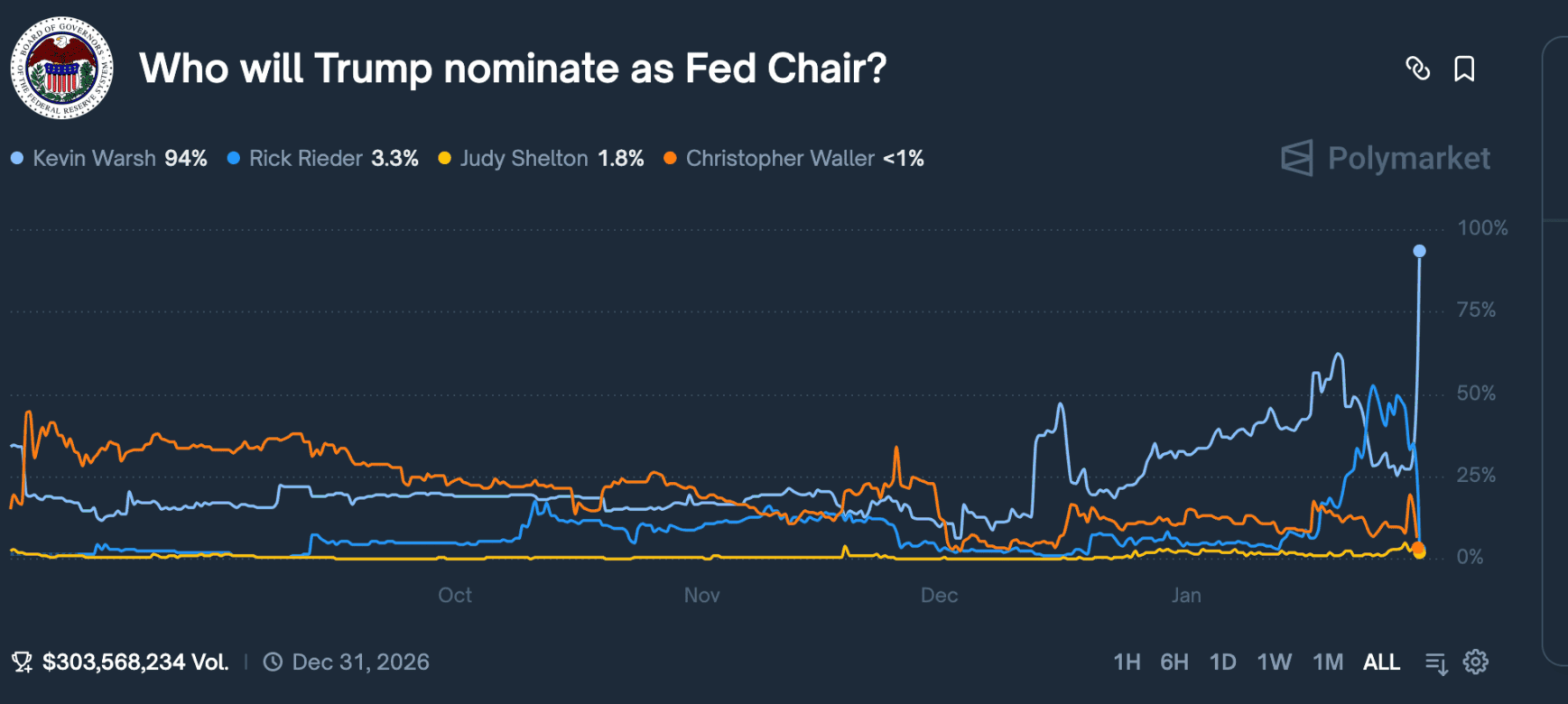Click the trophy volume icon
This screenshot has height=704, width=1568.
pyautogui.click(x=22, y=662)
